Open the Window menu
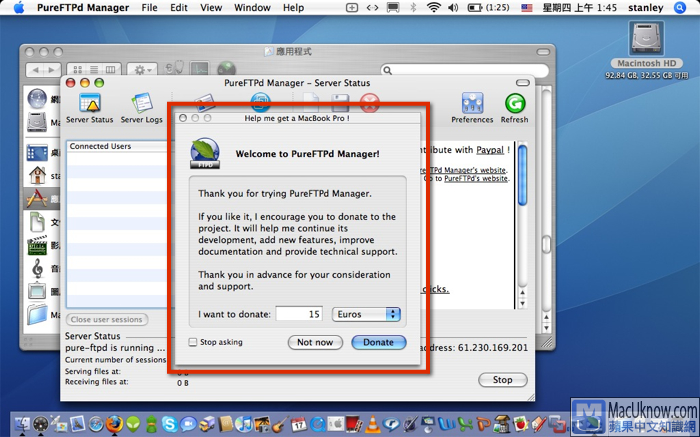 [x=252, y=8]
